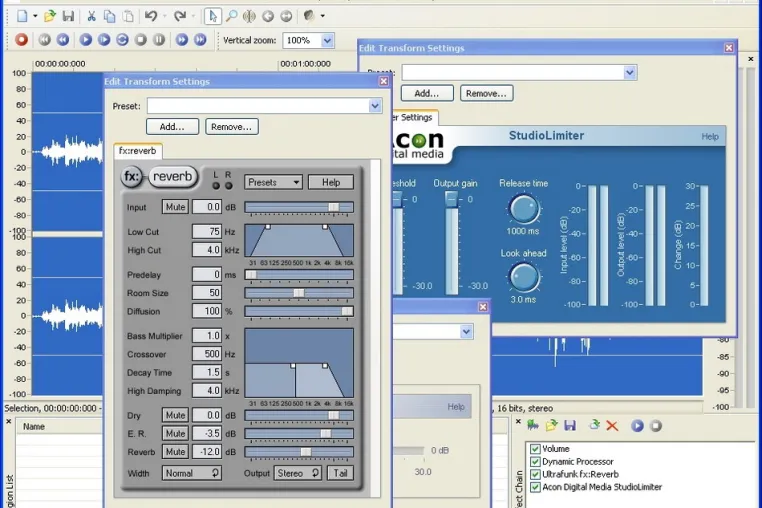The height and width of the screenshot is (508, 762).
Task: Toggle loop playback in the transport bar
Action: (122, 39)
